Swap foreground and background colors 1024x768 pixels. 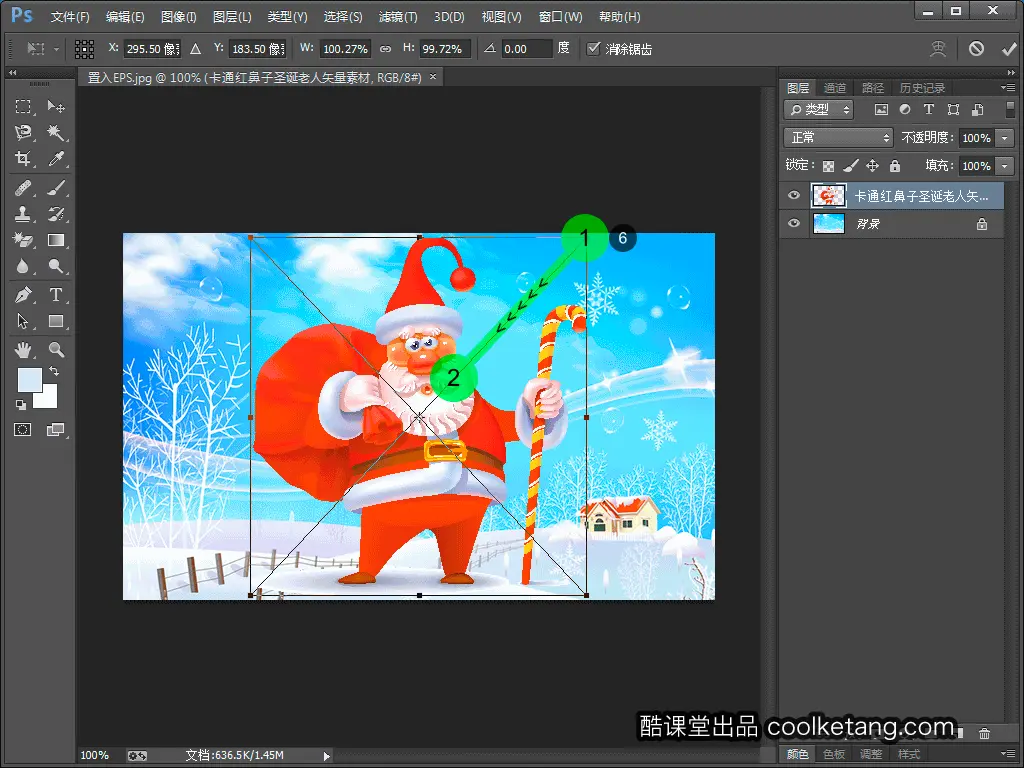54,372
